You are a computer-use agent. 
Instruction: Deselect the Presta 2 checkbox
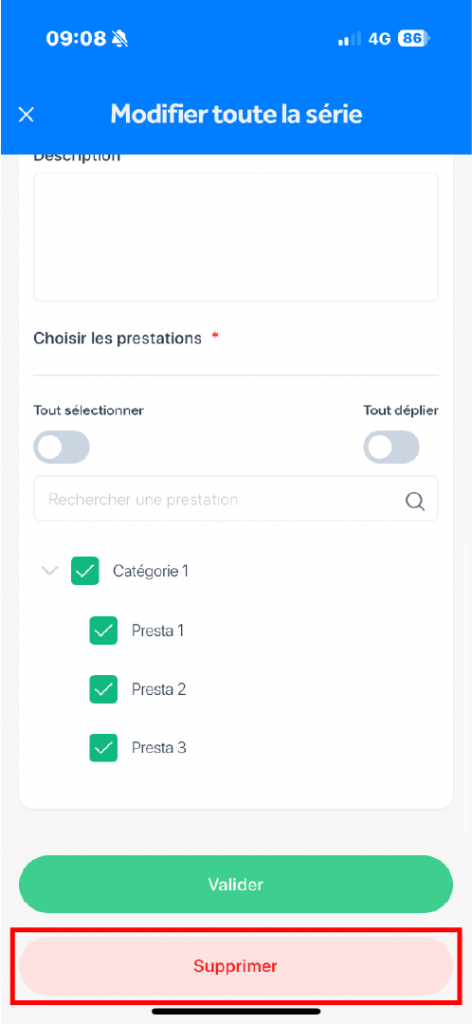coord(103,689)
